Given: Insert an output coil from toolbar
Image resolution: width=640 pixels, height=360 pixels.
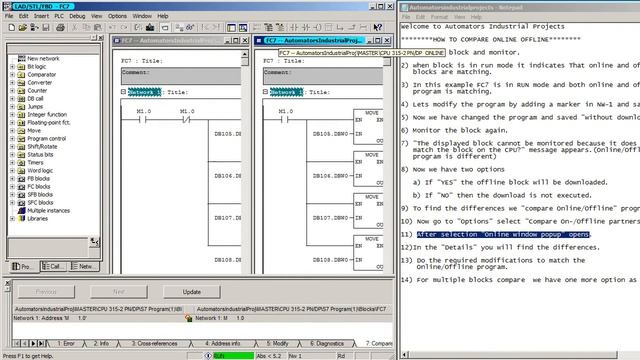Looking at the screenshot, I should tap(317, 27).
